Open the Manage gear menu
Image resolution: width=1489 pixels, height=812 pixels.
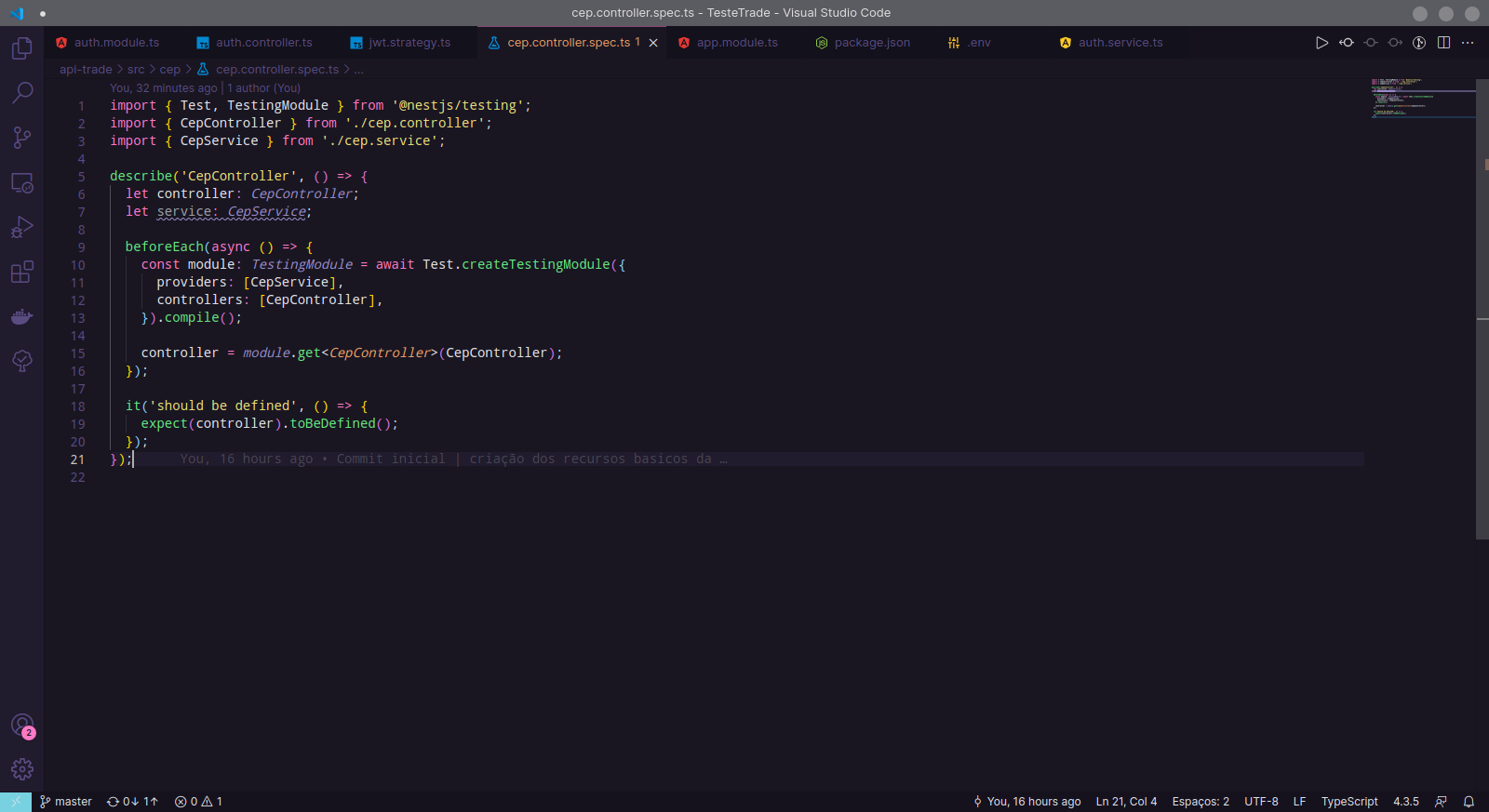[21, 769]
